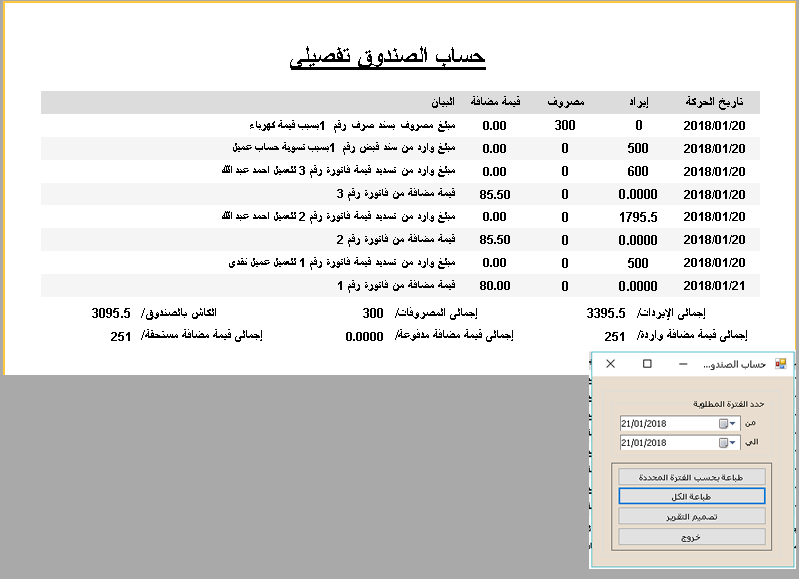Screen dimensions: 799x579
Task: Maximize the حساب الصندوق dialog
Action: point(647,364)
